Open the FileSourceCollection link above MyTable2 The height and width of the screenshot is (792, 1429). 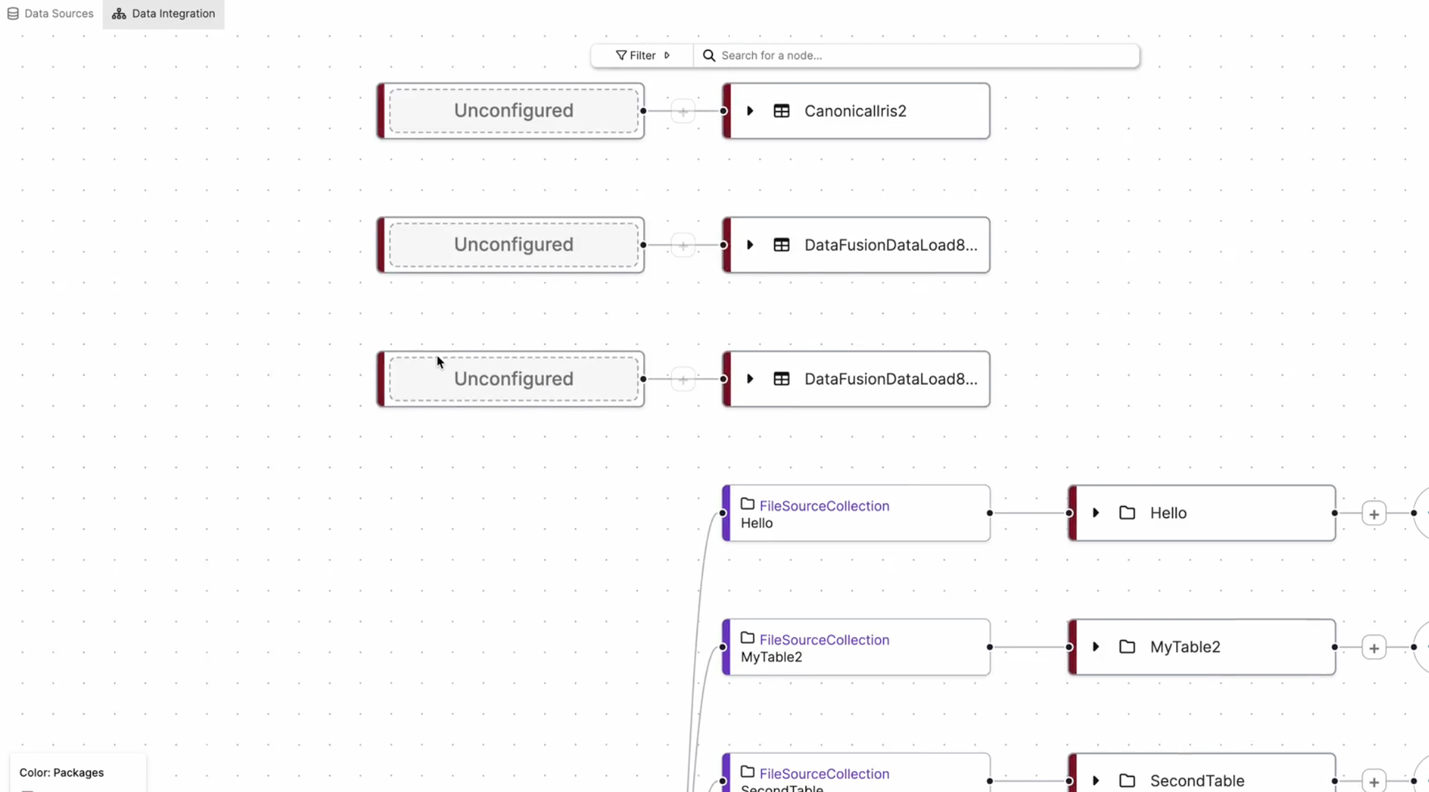pyautogui.click(x=824, y=640)
